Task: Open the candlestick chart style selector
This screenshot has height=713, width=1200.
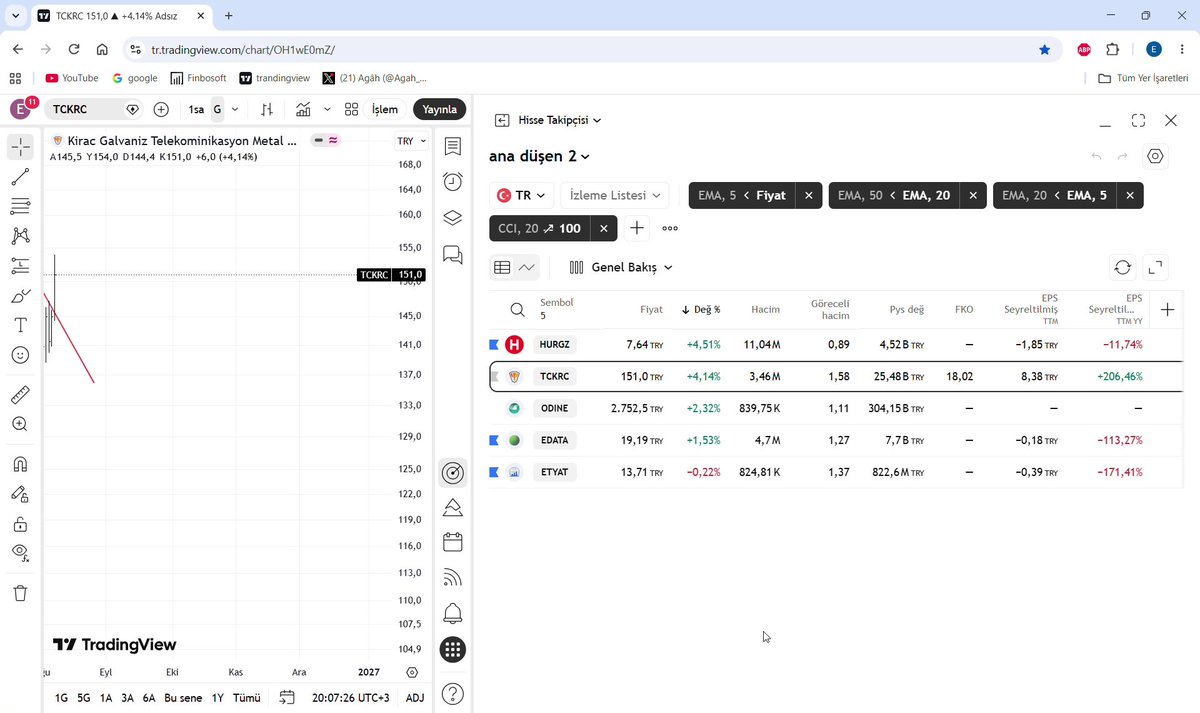Action: coord(267,109)
